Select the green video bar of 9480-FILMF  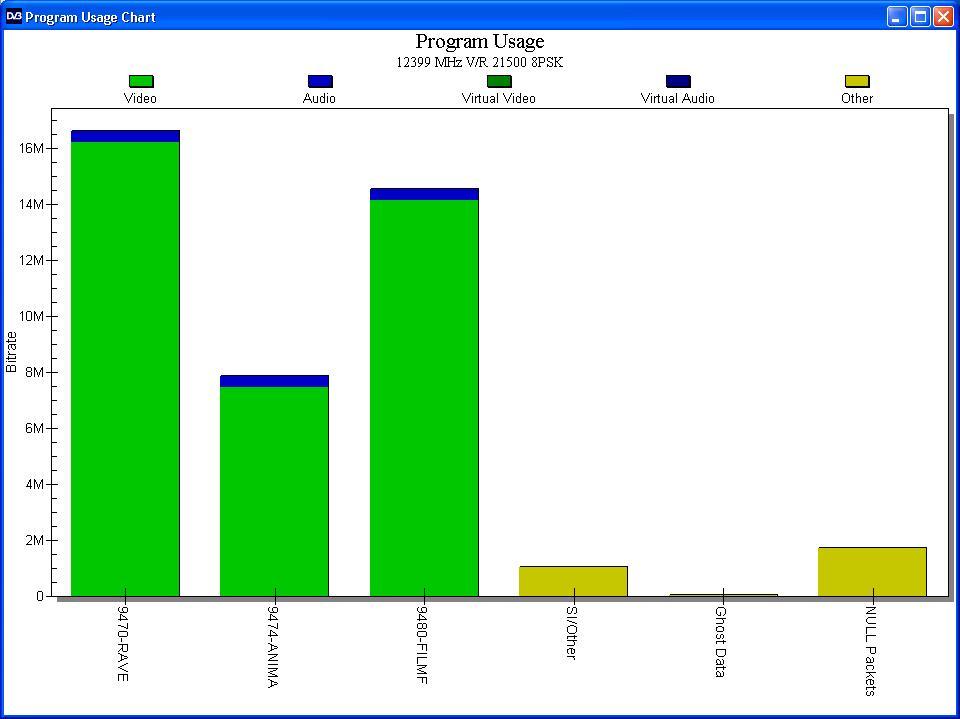click(424, 398)
